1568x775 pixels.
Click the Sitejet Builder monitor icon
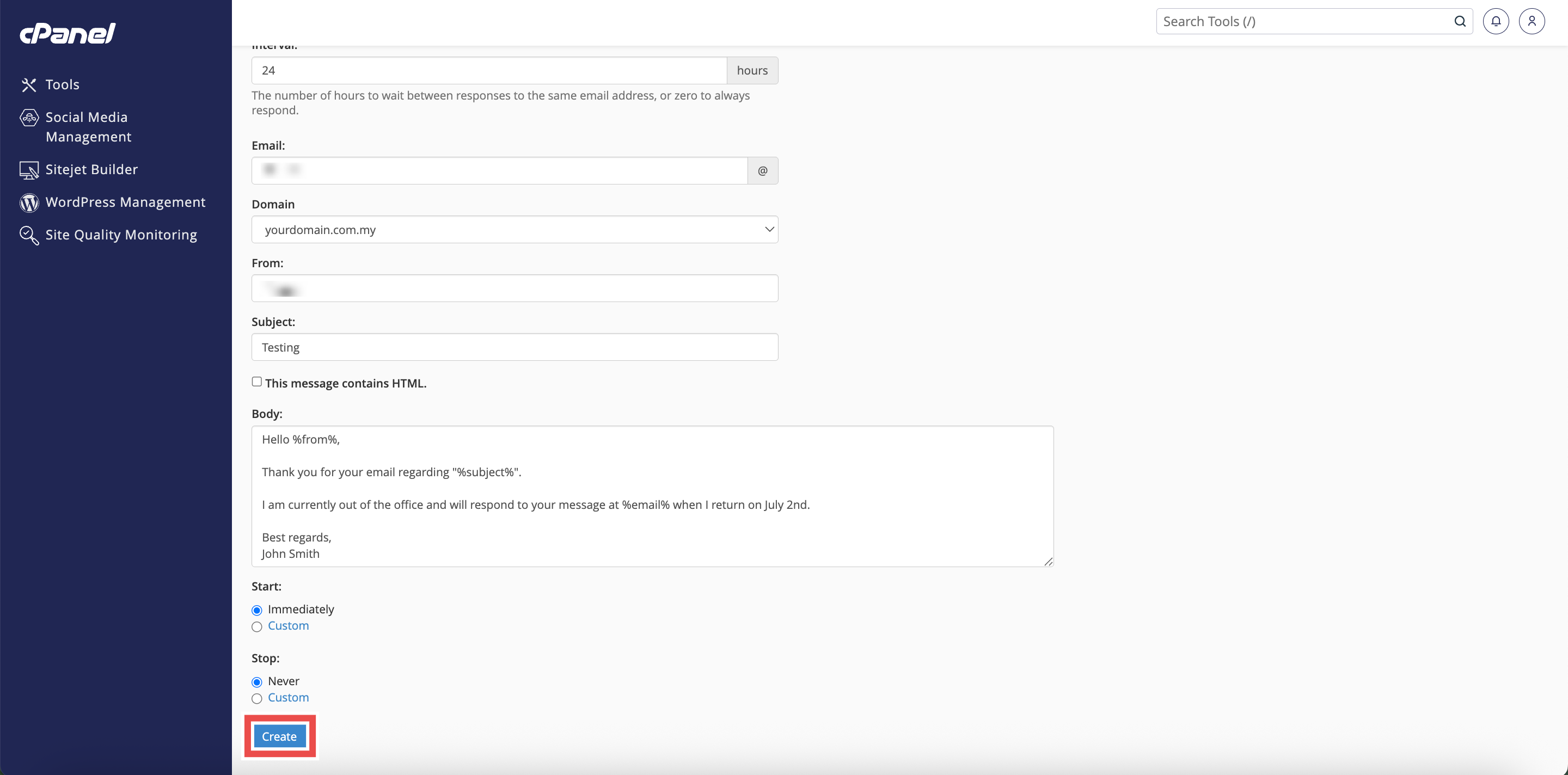pos(29,170)
